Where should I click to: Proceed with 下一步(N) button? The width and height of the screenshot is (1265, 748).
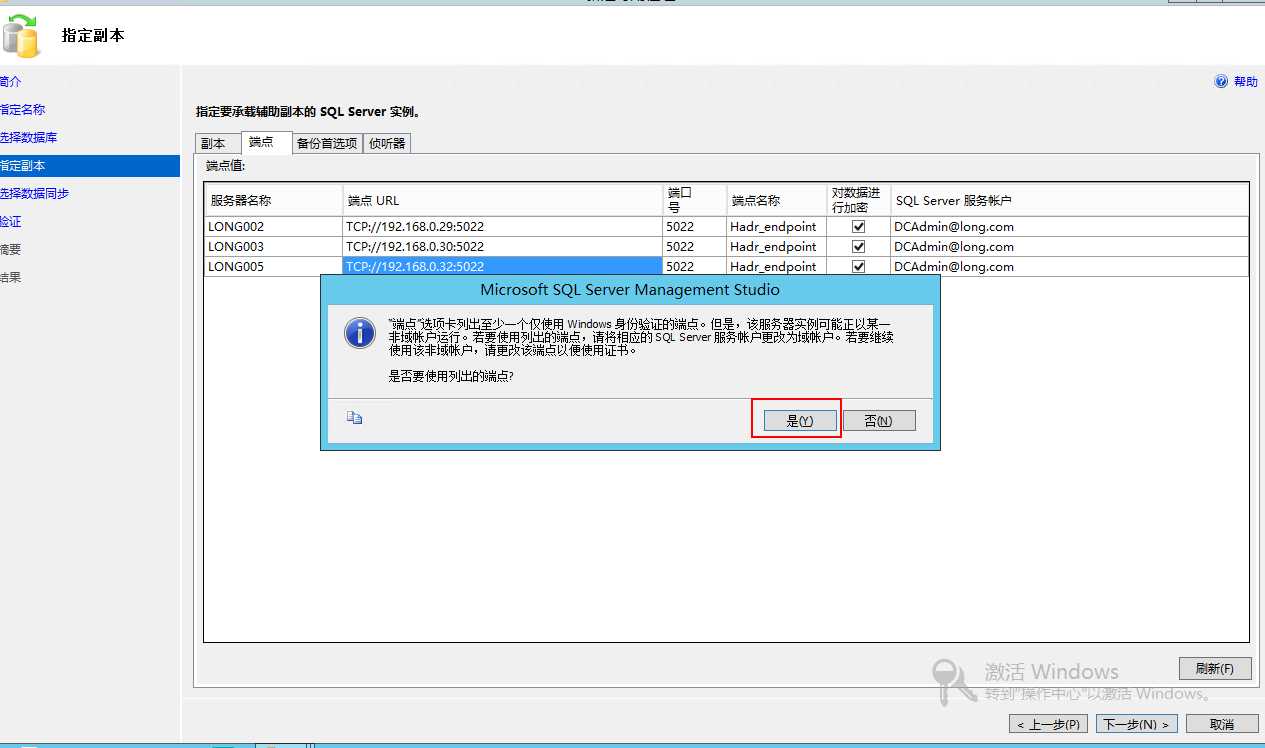click(x=1137, y=724)
